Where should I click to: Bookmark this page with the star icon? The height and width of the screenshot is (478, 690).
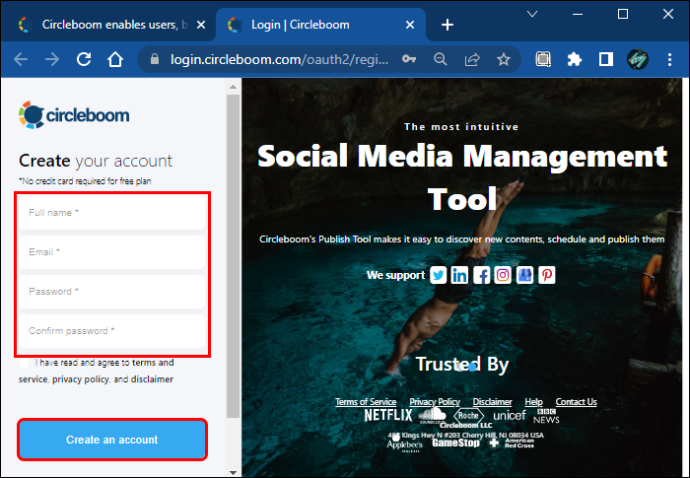(503, 59)
